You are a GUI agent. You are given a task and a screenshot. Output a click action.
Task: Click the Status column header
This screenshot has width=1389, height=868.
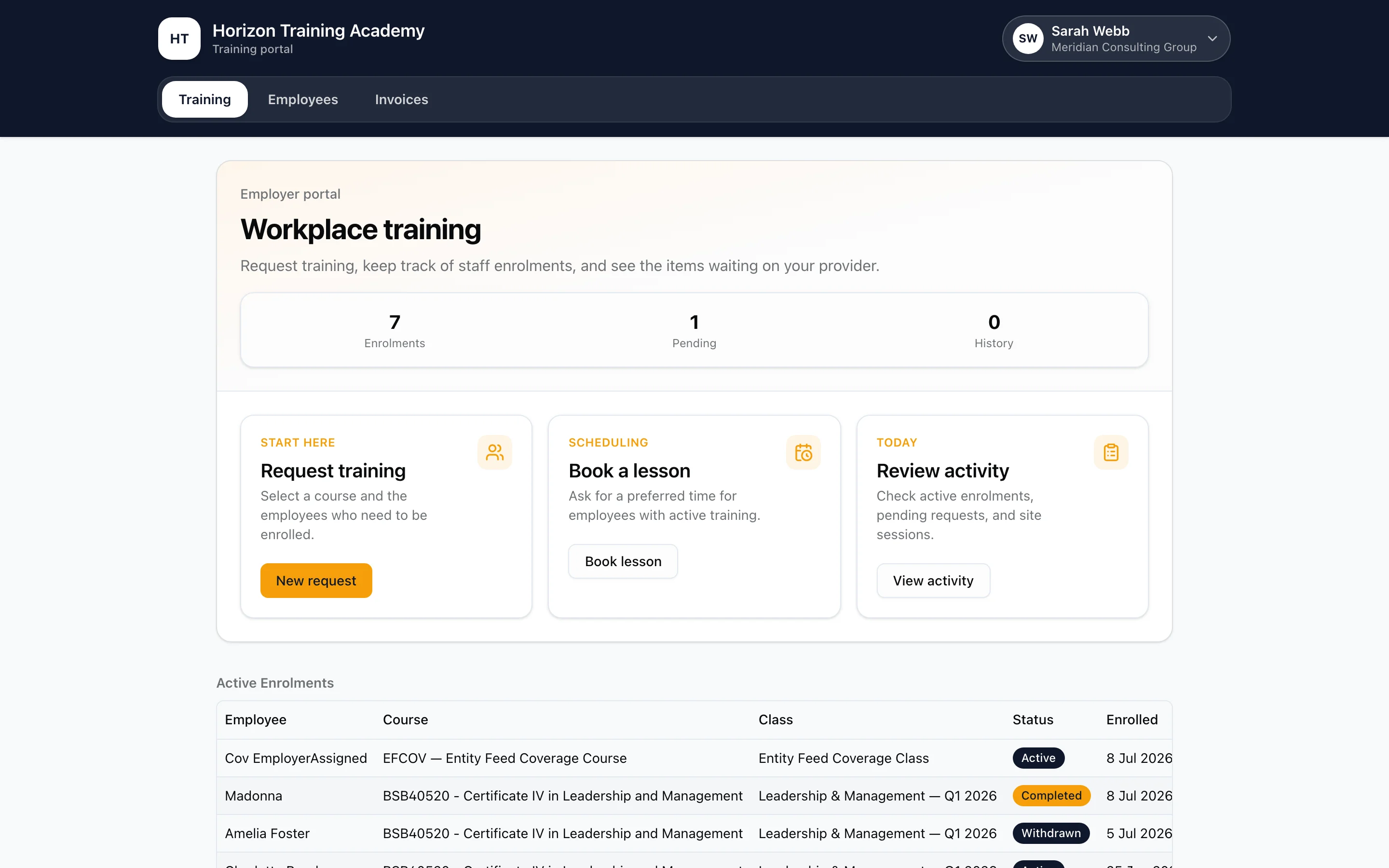1033,719
